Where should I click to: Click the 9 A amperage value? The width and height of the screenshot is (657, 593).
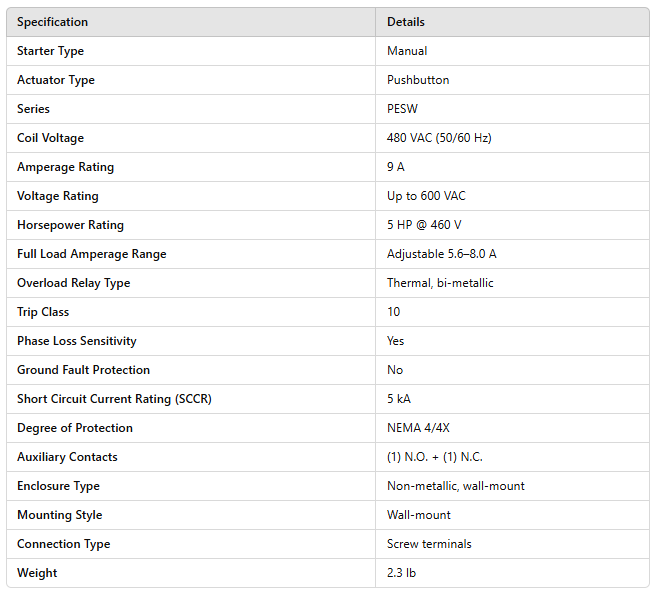pos(396,167)
